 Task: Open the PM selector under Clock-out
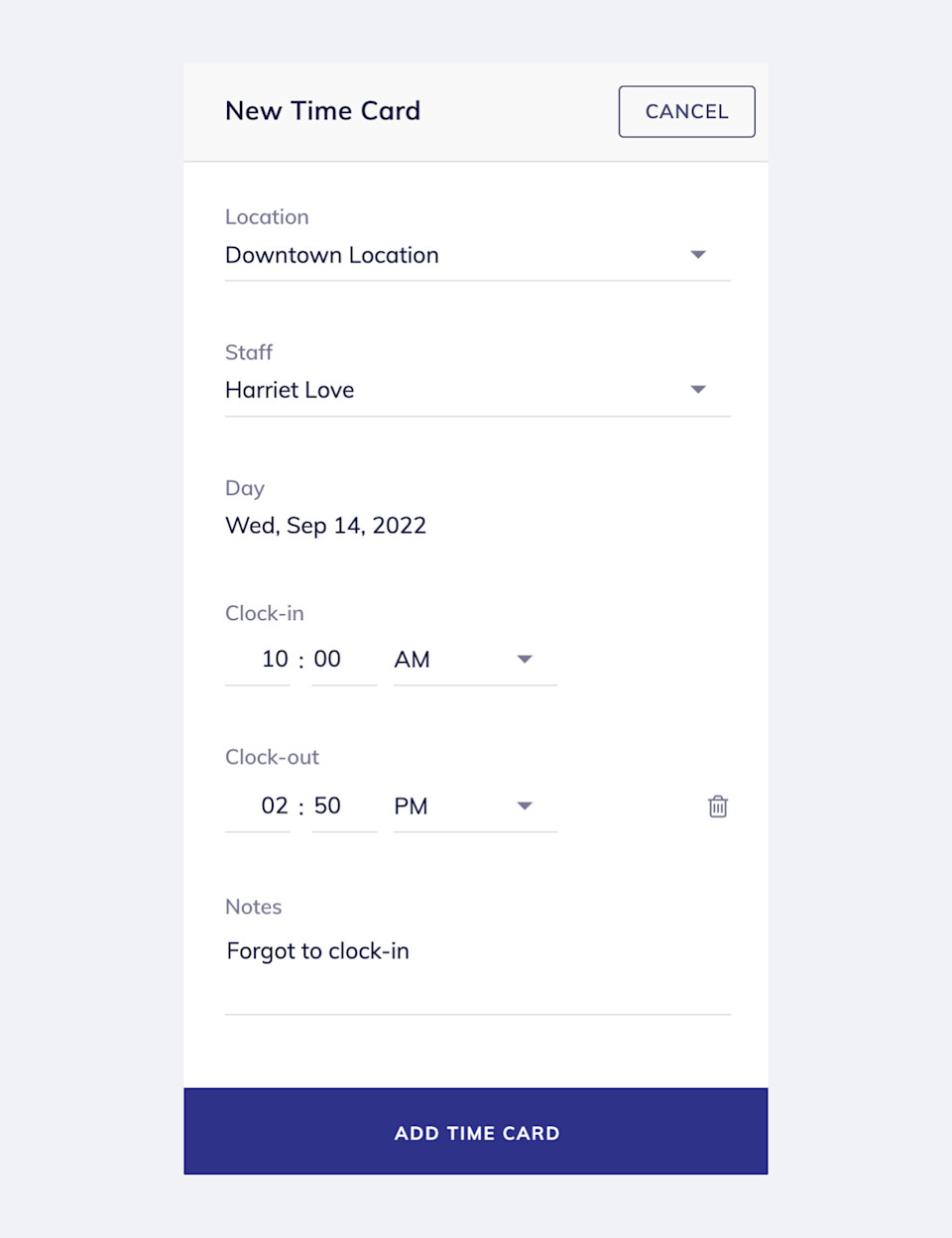[x=411, y=805]
